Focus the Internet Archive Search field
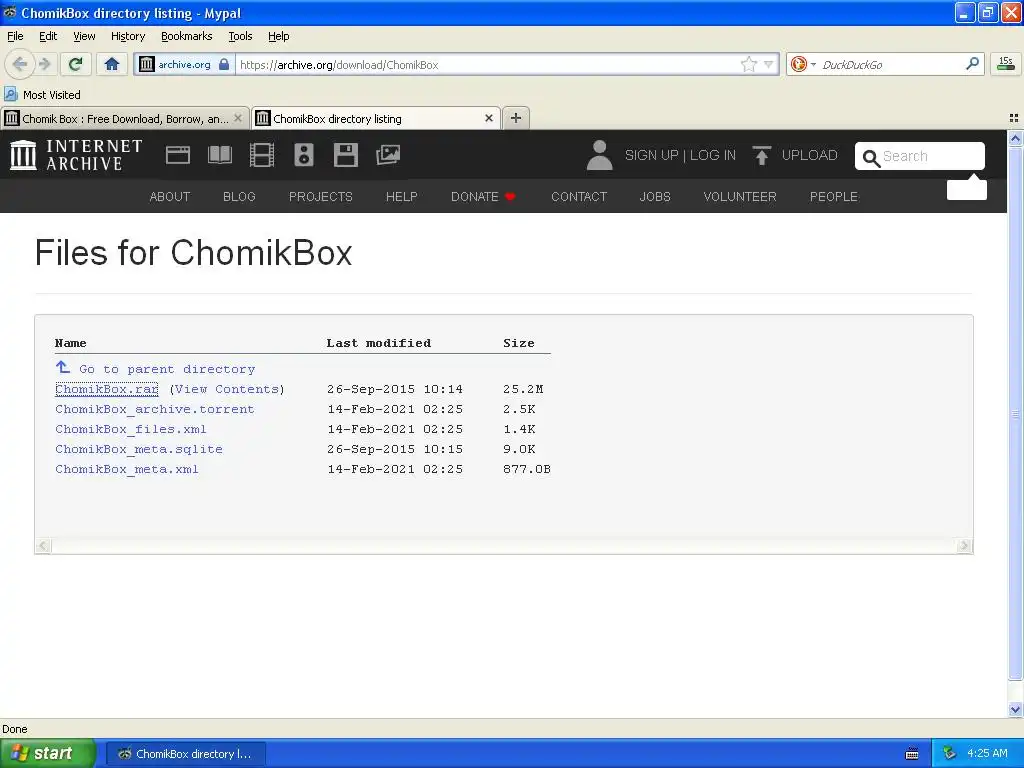This screenshot has height=768, width=1024. (x=920, y=156)
